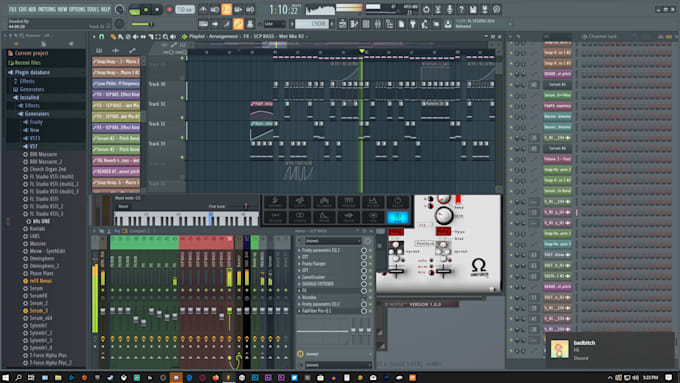Toggle the highlighted orange link icon
The width and height of the screenshot is (680, 383).
pos(238,23)
